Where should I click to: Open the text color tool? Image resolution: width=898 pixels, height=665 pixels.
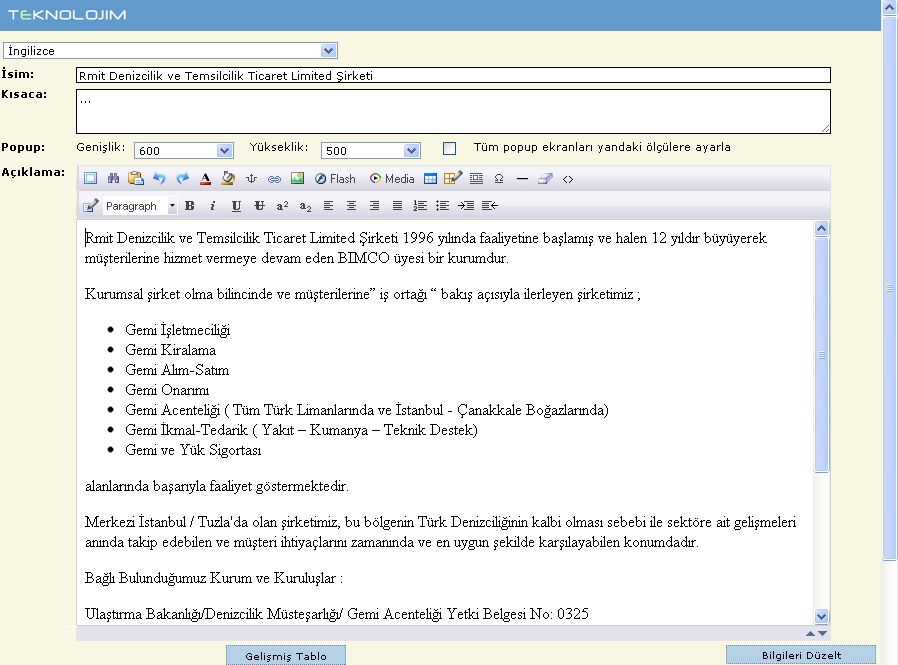tap(205, 179)
